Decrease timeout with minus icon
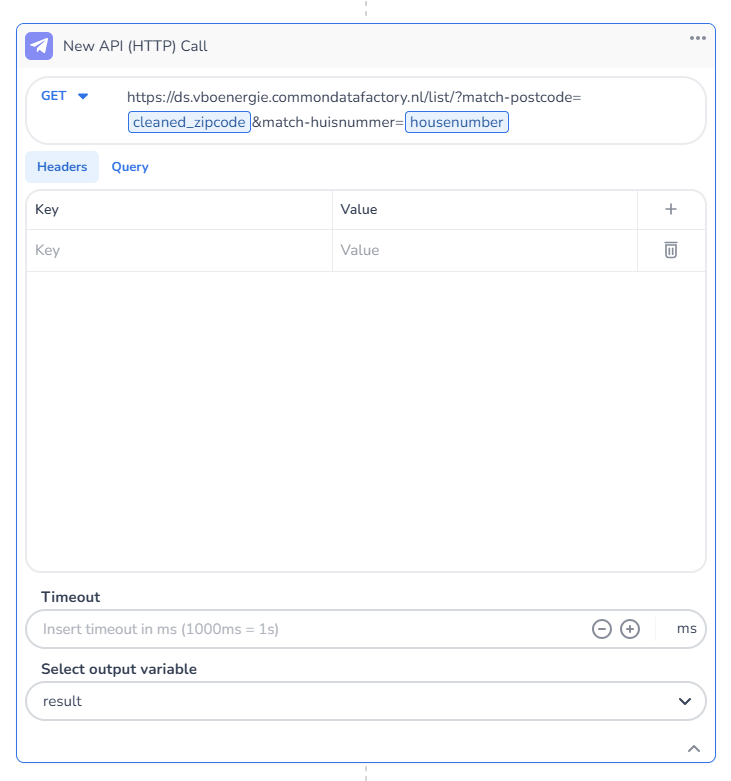 point(602,629)
